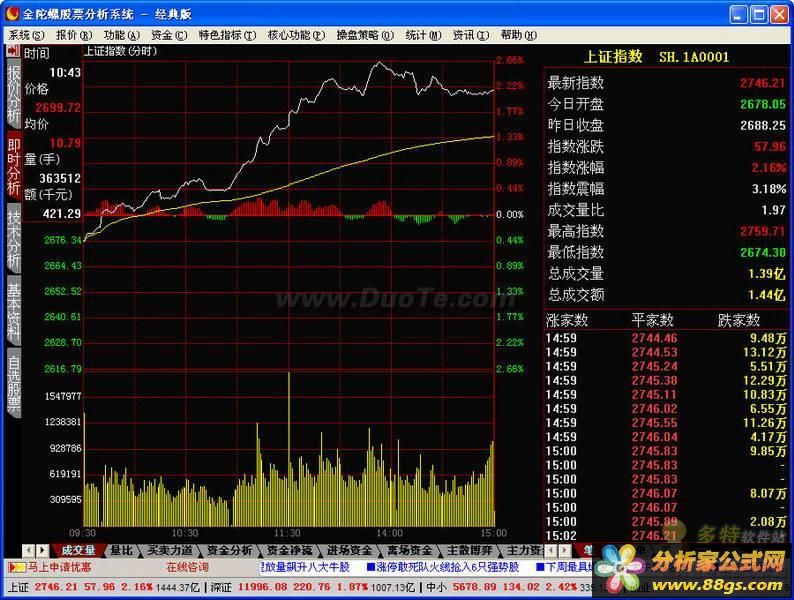Open the 基本资料 side tab
This screenshot has width=794, height=600.
(x=14, y=311)
